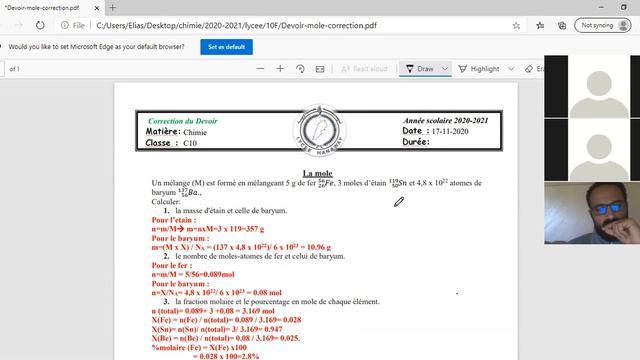
Task: Select the Highlight tool
Action: click(479, 69)
